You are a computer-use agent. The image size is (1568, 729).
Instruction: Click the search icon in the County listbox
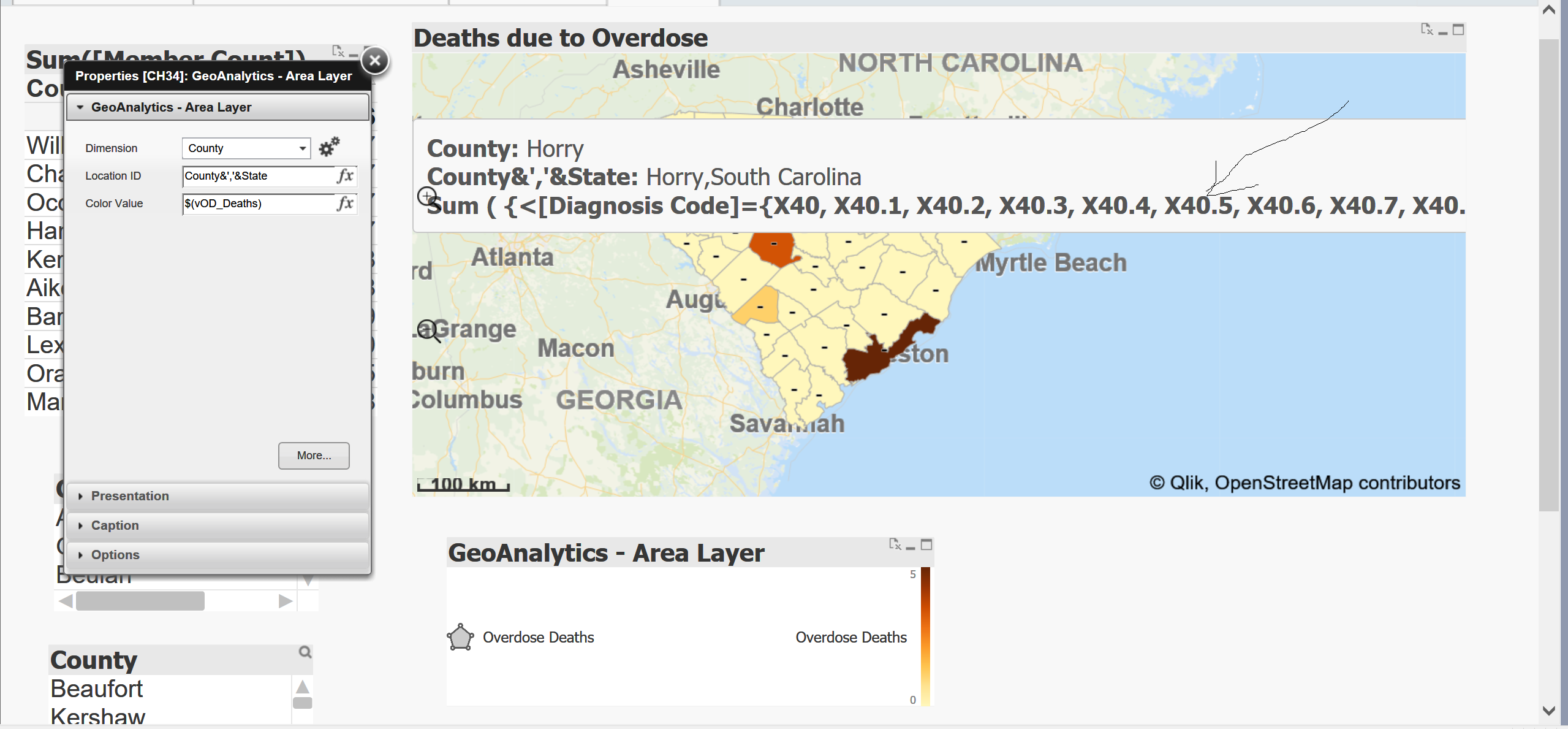coord(305,652)
